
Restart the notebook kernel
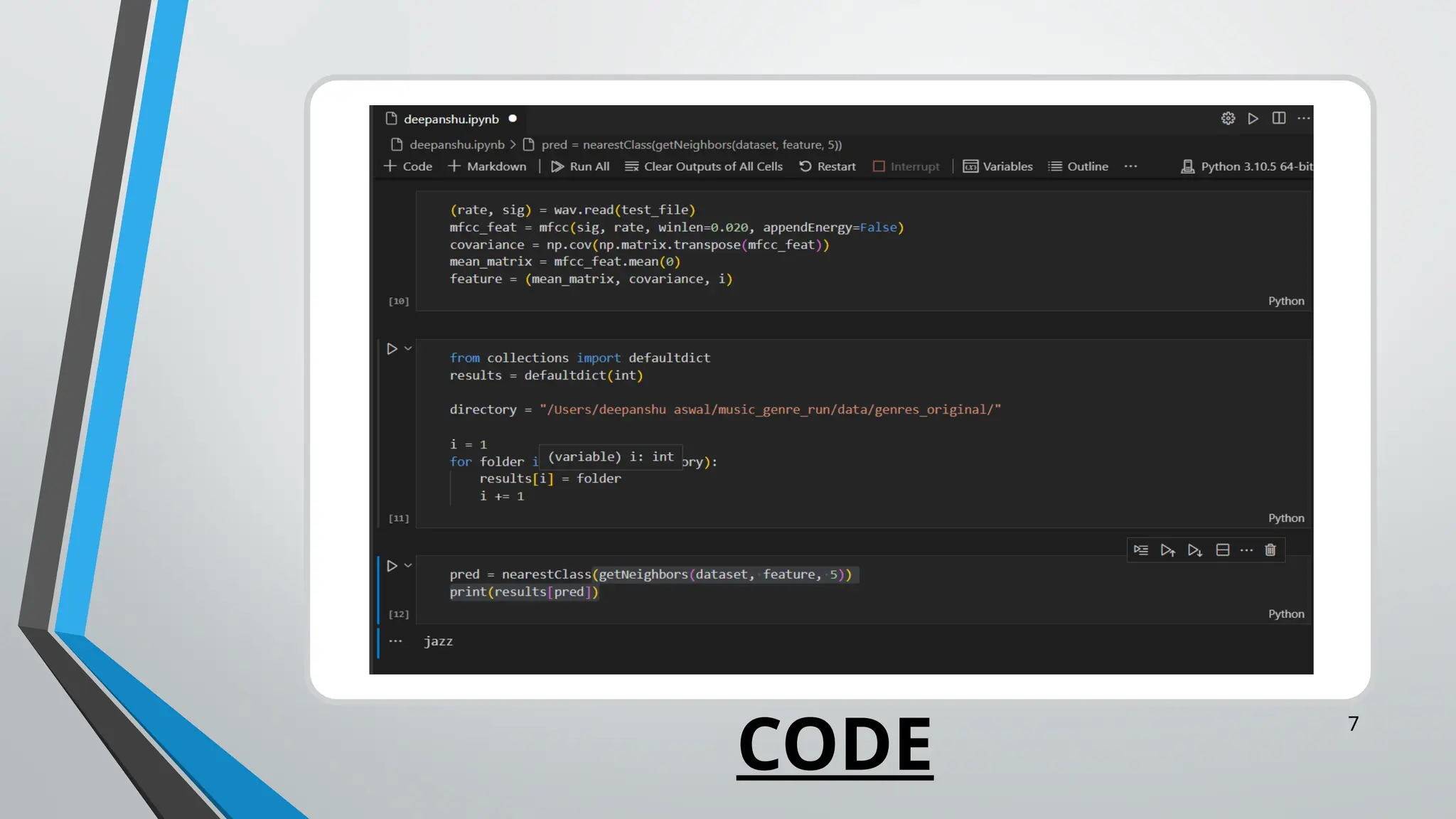[828, 166]
